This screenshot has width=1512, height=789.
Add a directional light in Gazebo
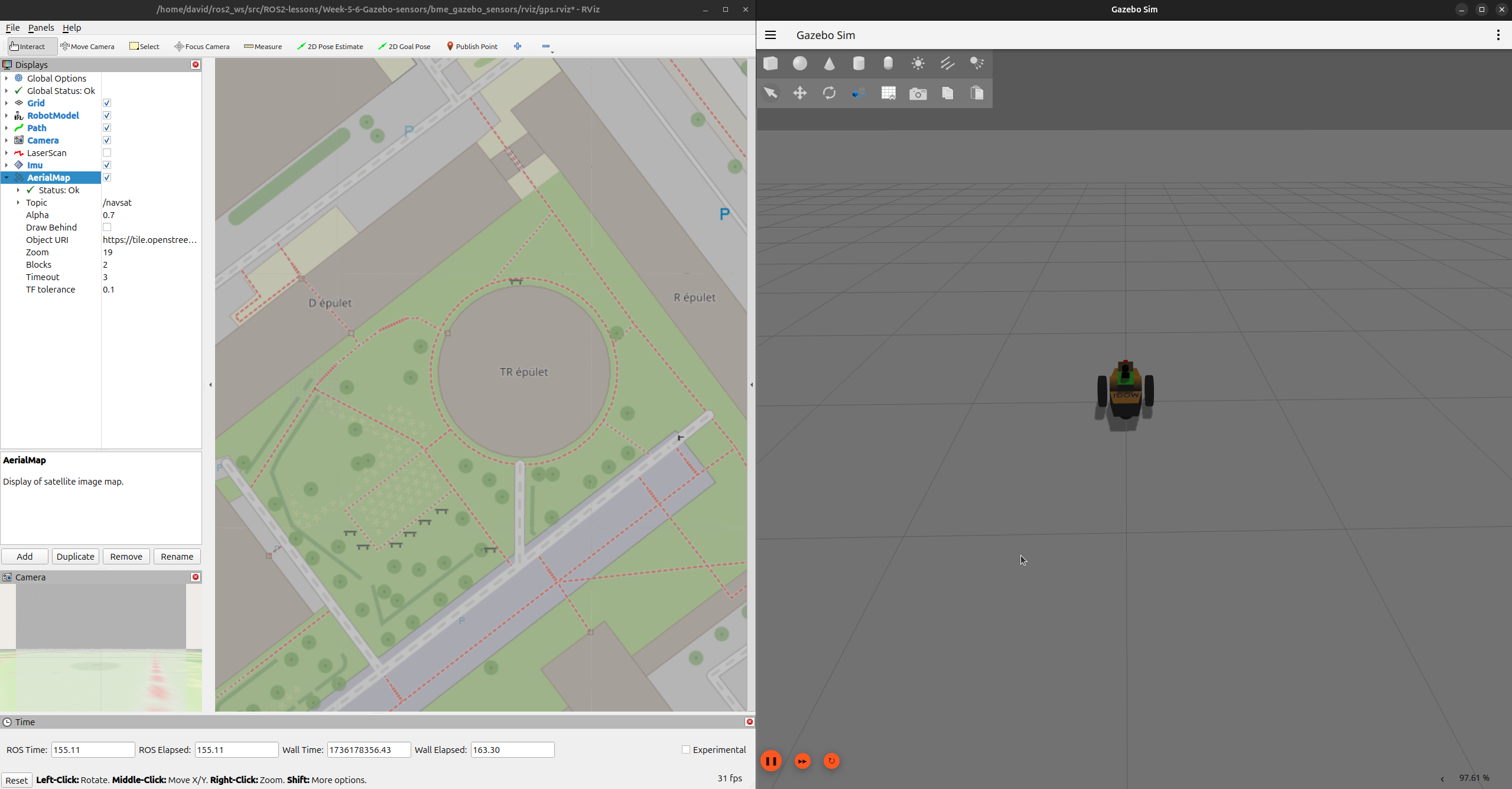(947, 63)
